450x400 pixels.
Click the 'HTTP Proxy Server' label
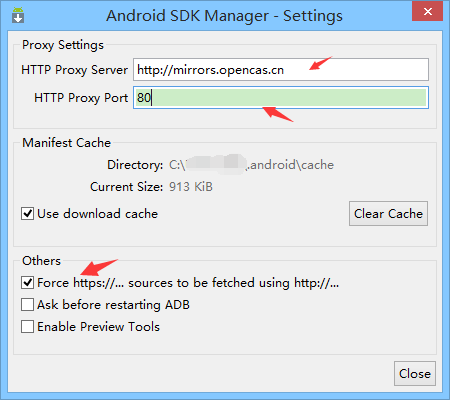[x=74, y=70]
